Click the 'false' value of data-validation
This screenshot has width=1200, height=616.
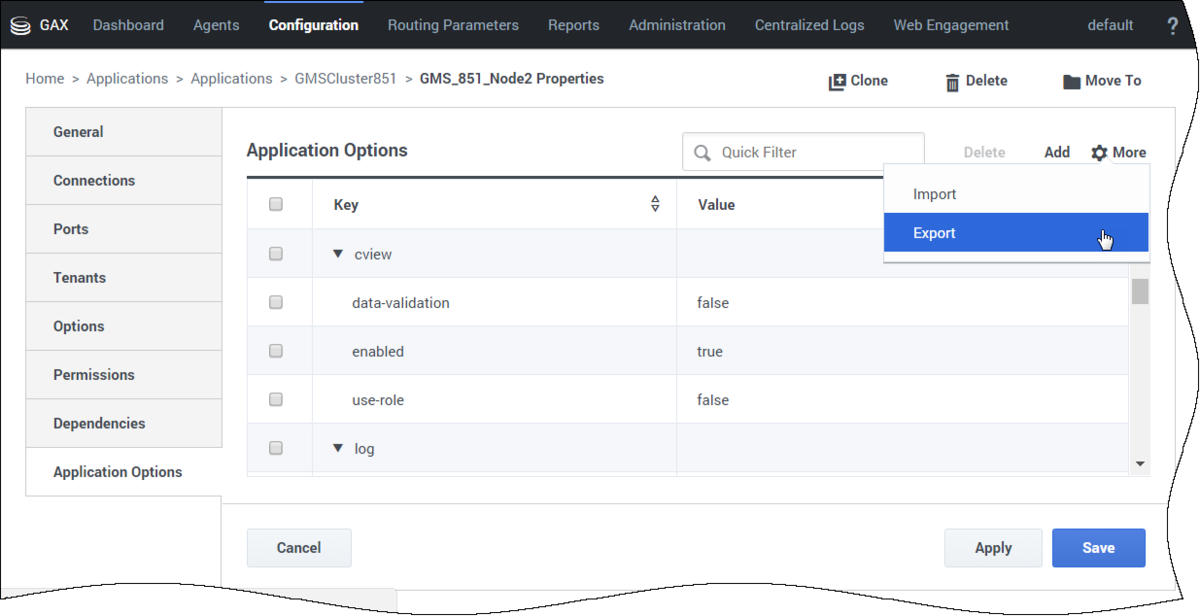(713, 303)
